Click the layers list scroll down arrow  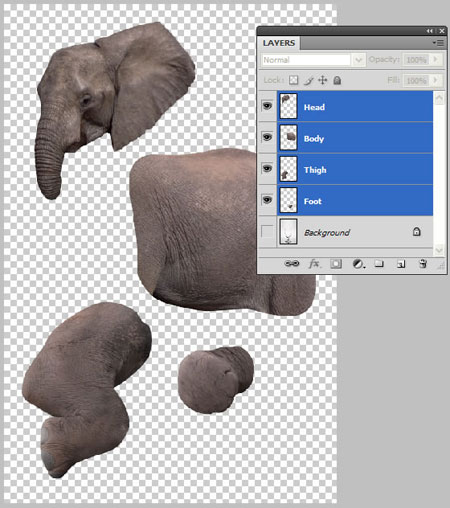(439, 249)
